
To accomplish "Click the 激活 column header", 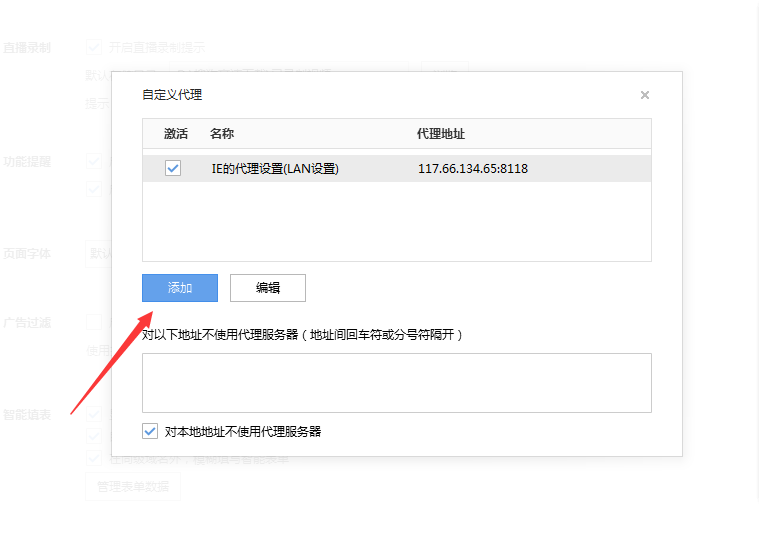I will pos(176,134).
